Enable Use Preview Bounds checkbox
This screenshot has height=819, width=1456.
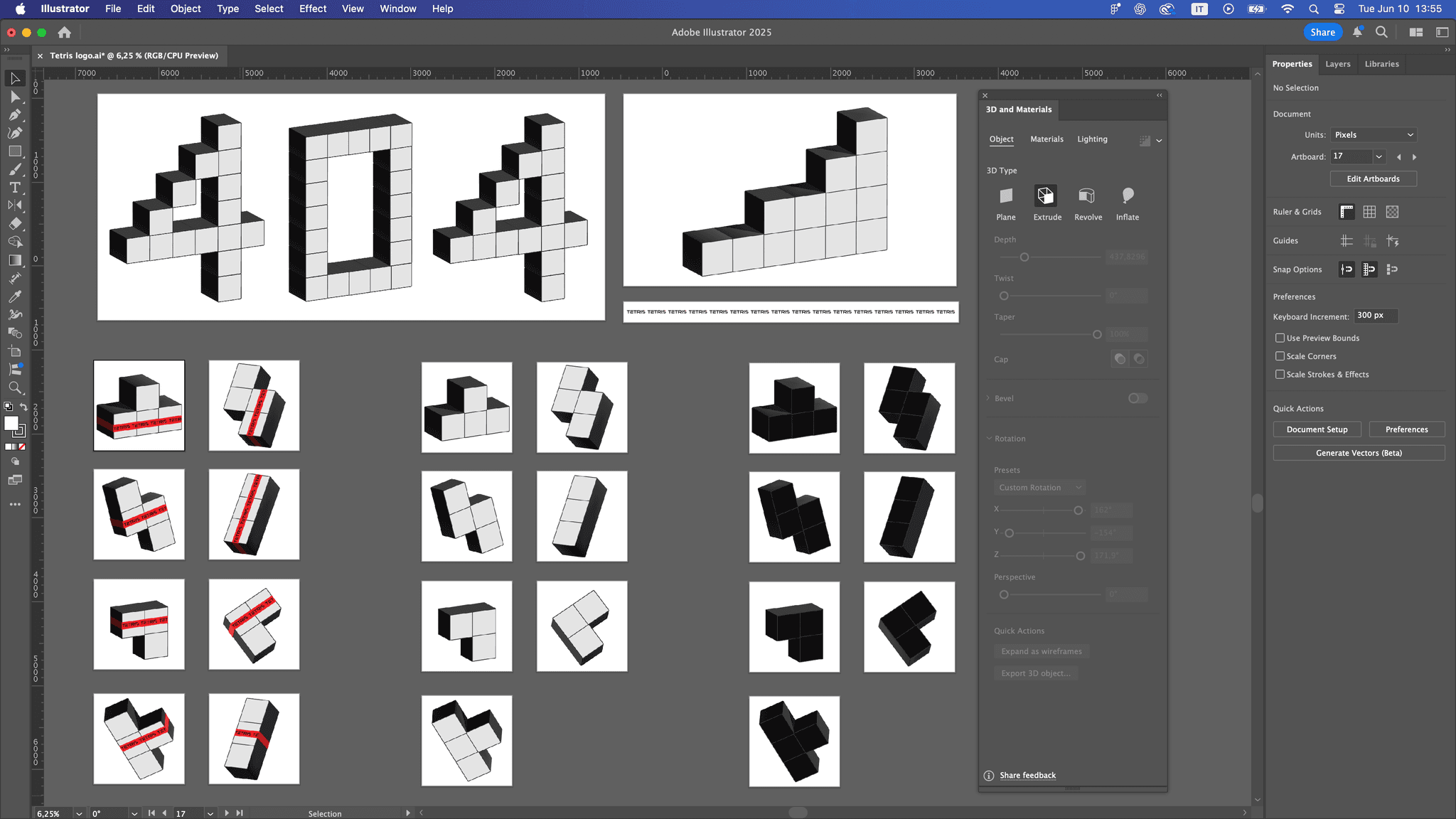pos(1280,338)
